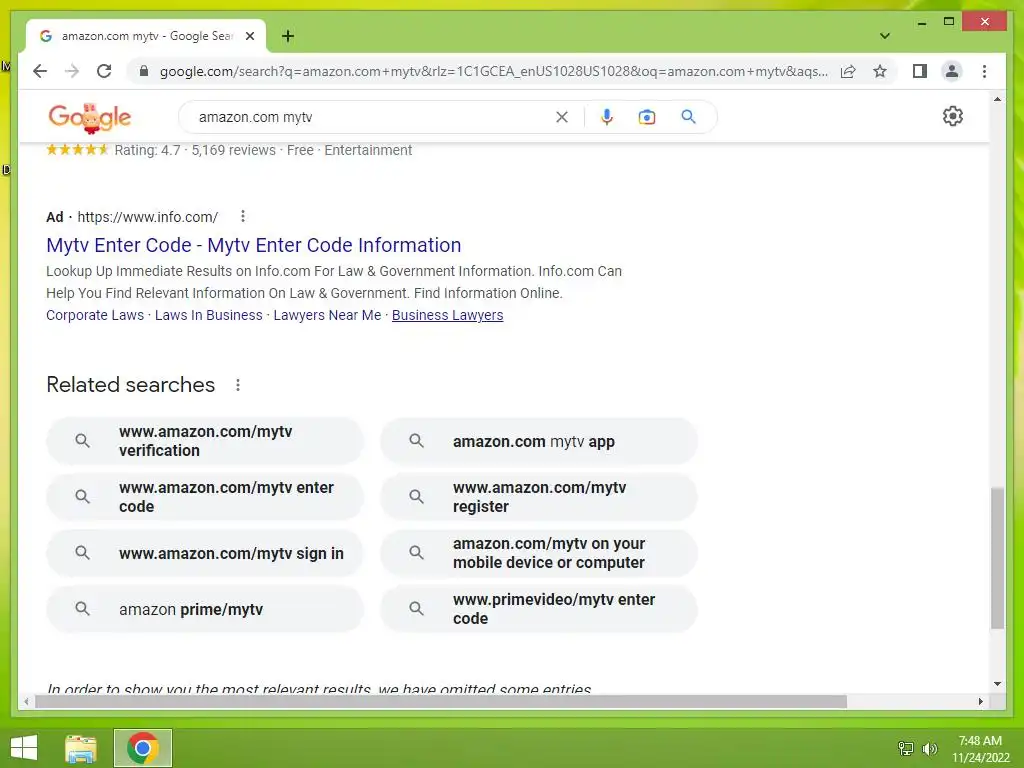This screenshot has width=1024, height=768.
Task: Search amazon.com mytv app
Action: point(539,441)
